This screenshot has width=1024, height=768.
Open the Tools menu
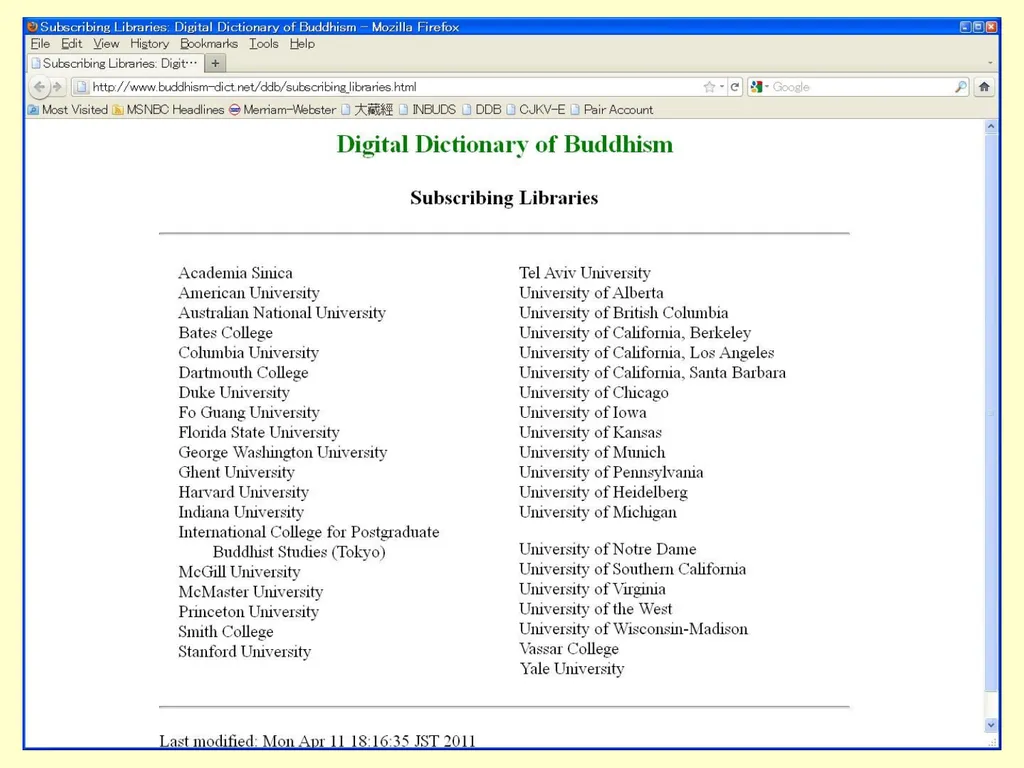click(264, 44)
